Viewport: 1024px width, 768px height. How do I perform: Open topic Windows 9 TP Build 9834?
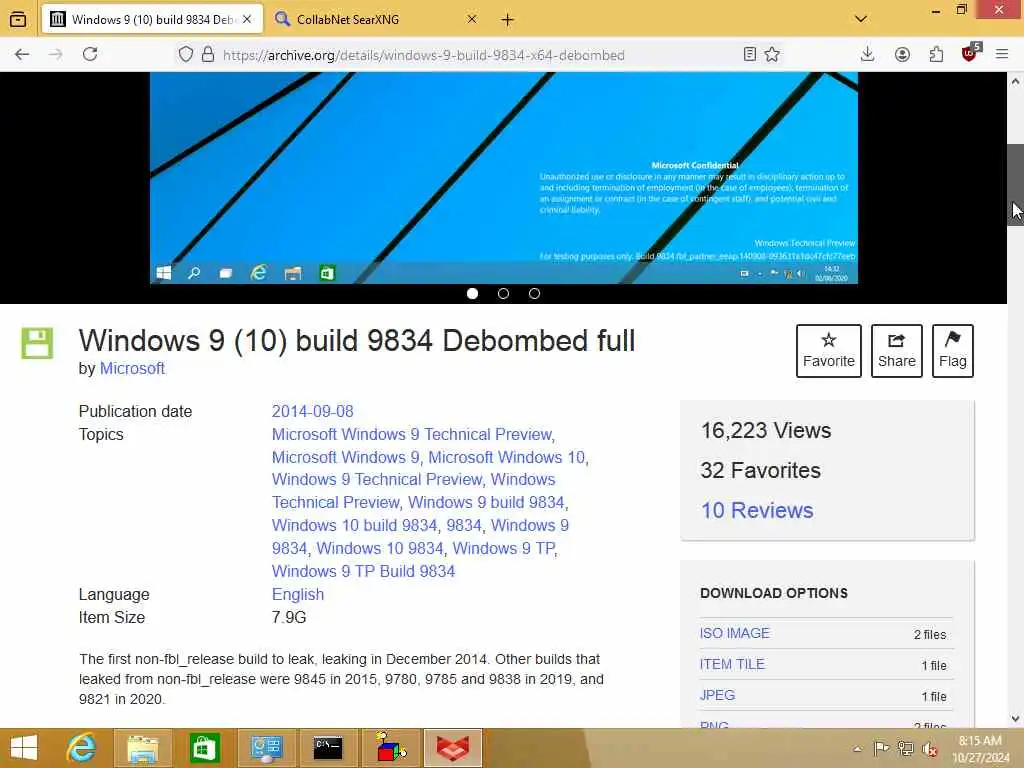363,571
